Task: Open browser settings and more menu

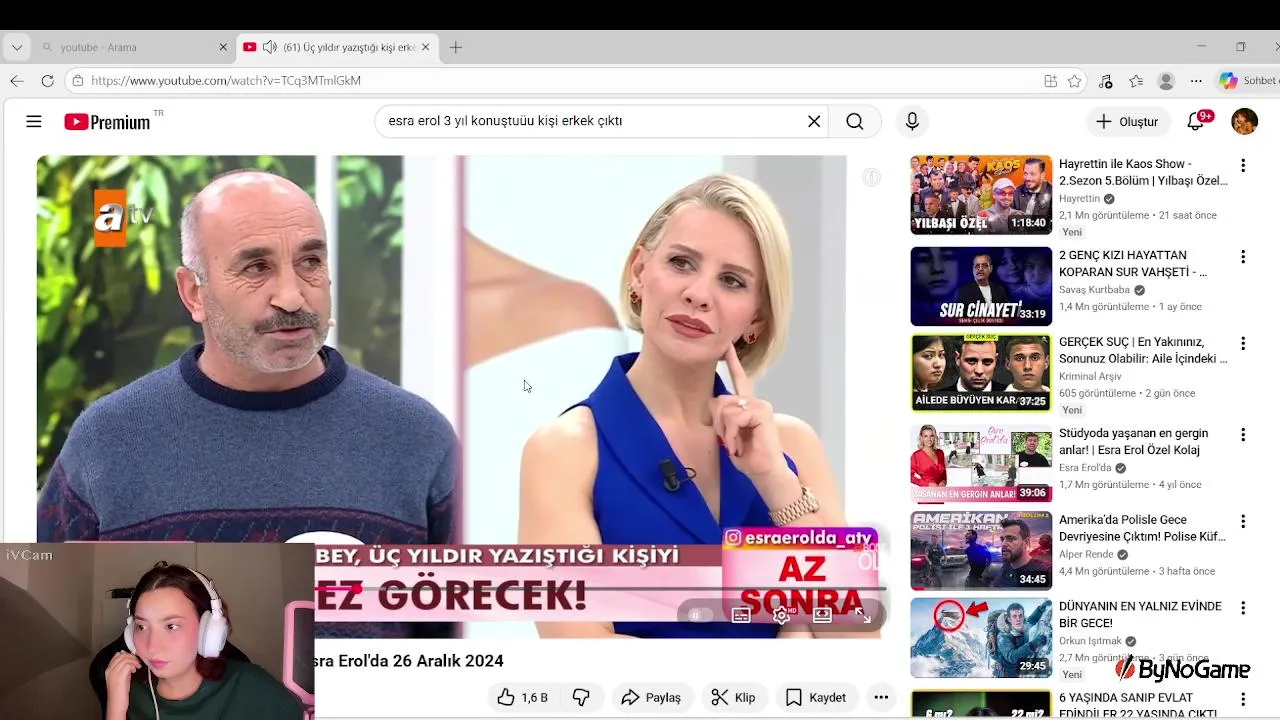Action: 1196,81
